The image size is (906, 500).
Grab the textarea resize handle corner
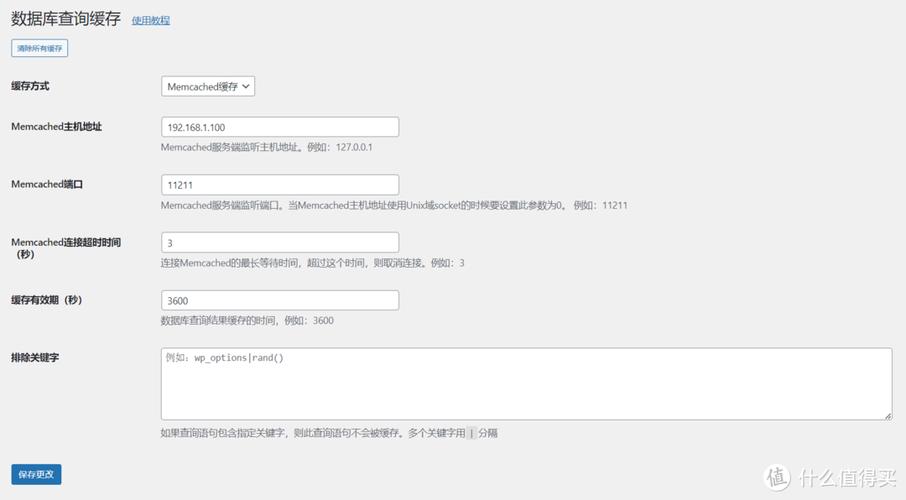[887, 415]
